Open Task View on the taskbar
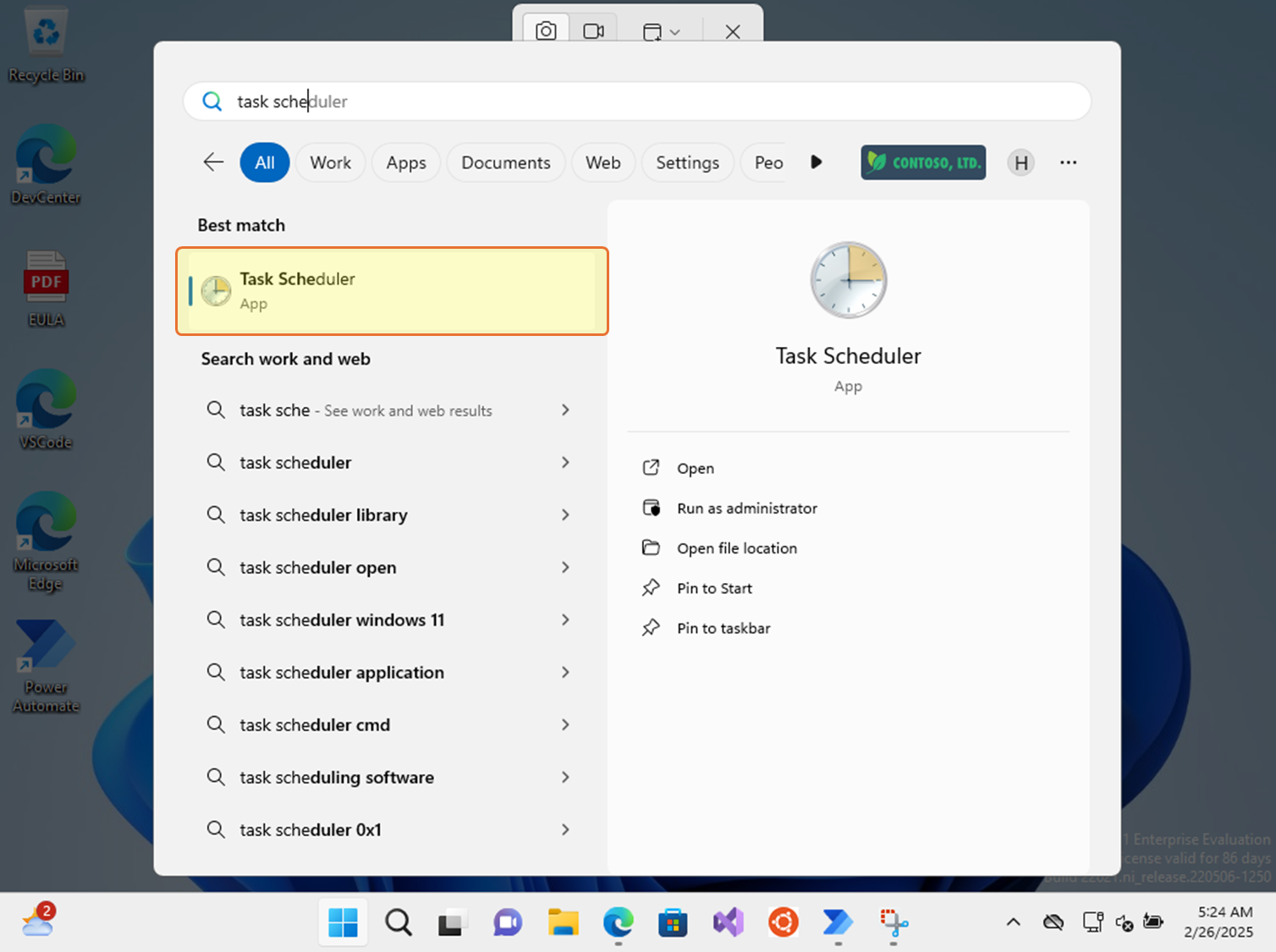Viewport: 1276px width, 952px height. (x=452, y=922)
